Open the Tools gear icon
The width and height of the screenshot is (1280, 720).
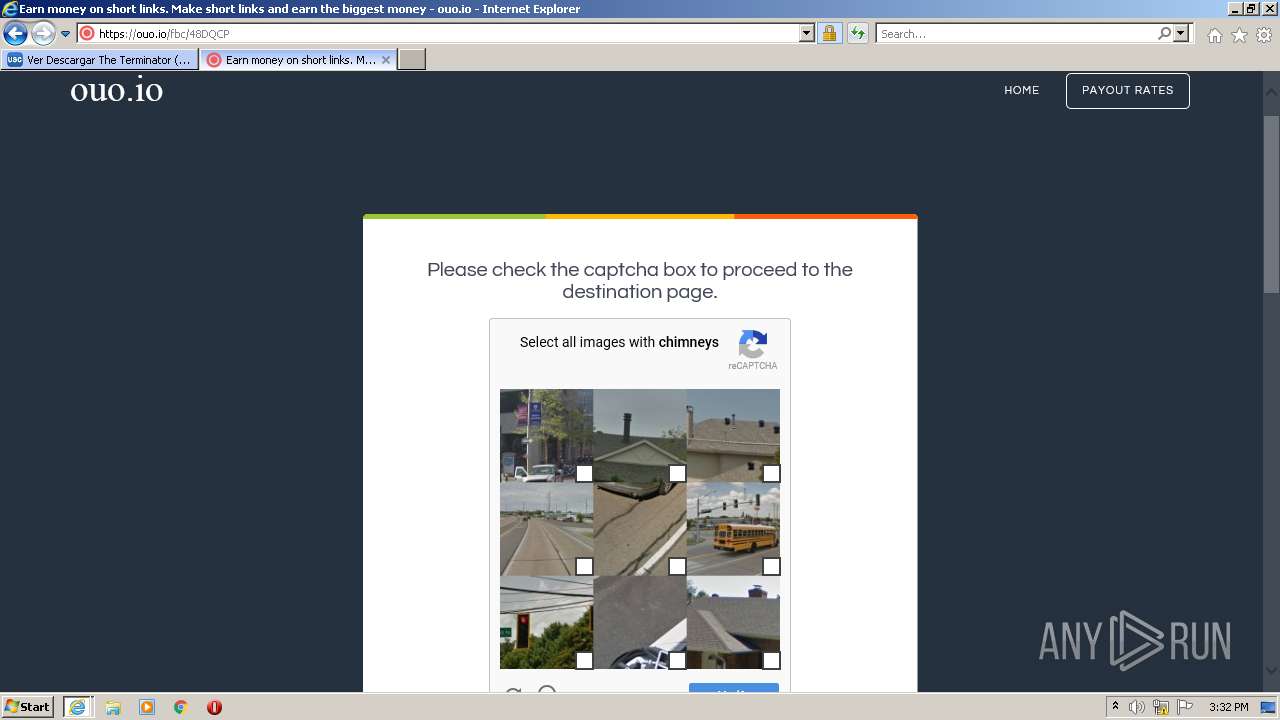[x=1264, y=35]
